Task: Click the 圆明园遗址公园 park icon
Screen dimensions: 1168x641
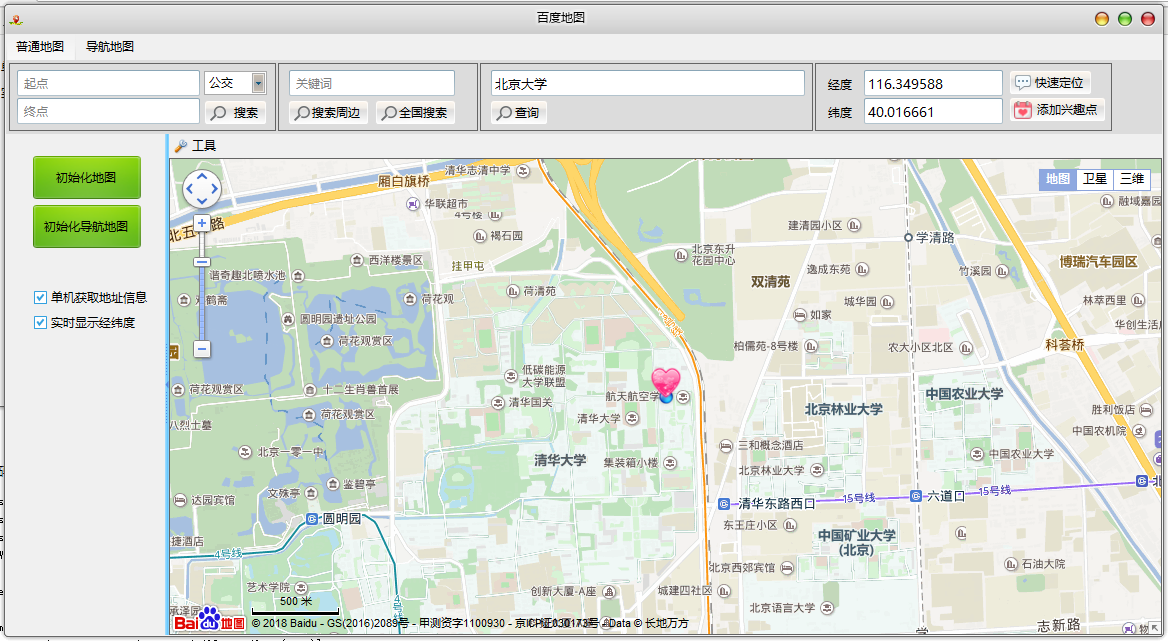Action: click(x=288, y=319)
